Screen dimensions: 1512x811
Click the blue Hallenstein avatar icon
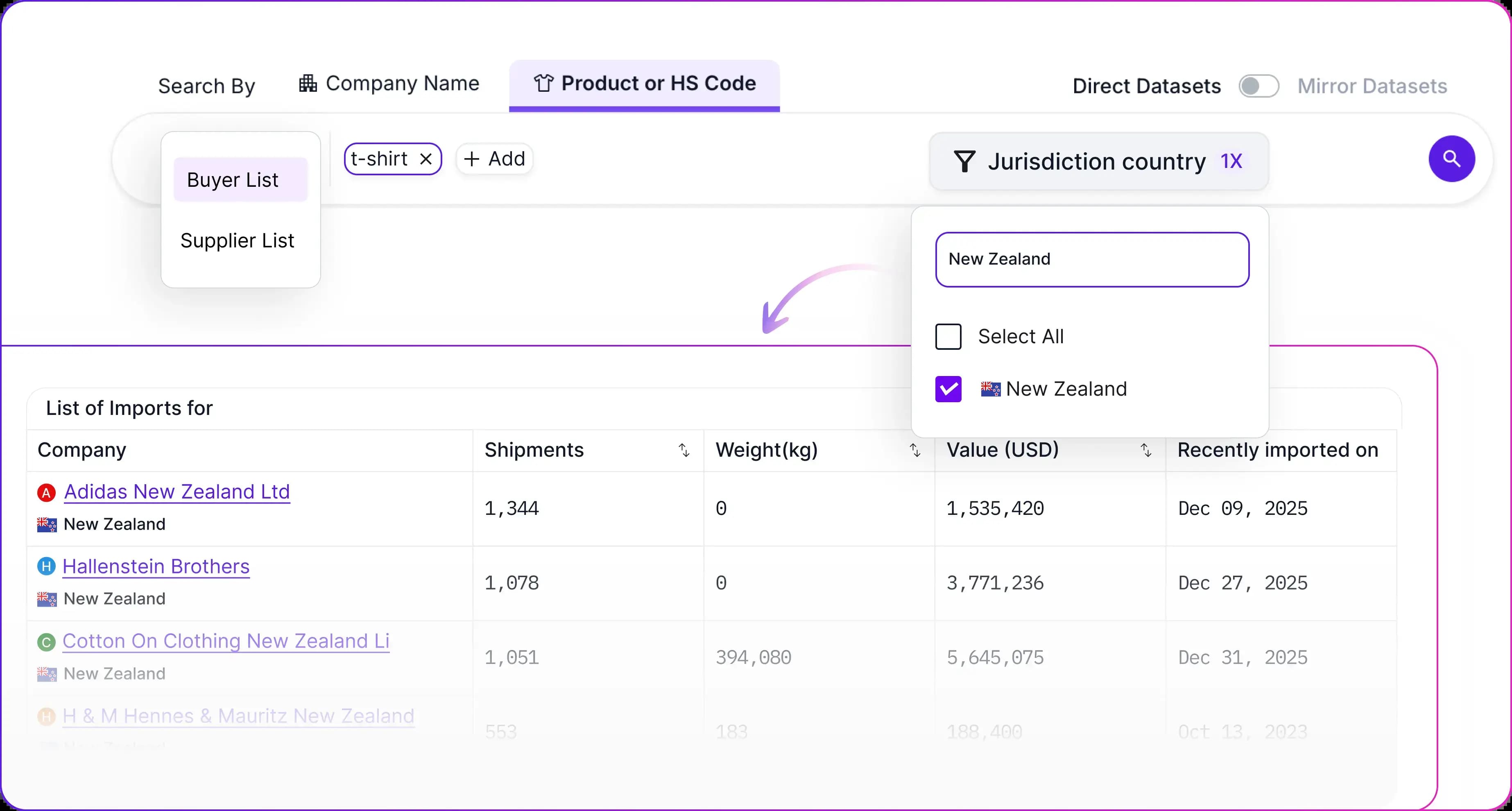pyautogui.click(x=46, y=567)
